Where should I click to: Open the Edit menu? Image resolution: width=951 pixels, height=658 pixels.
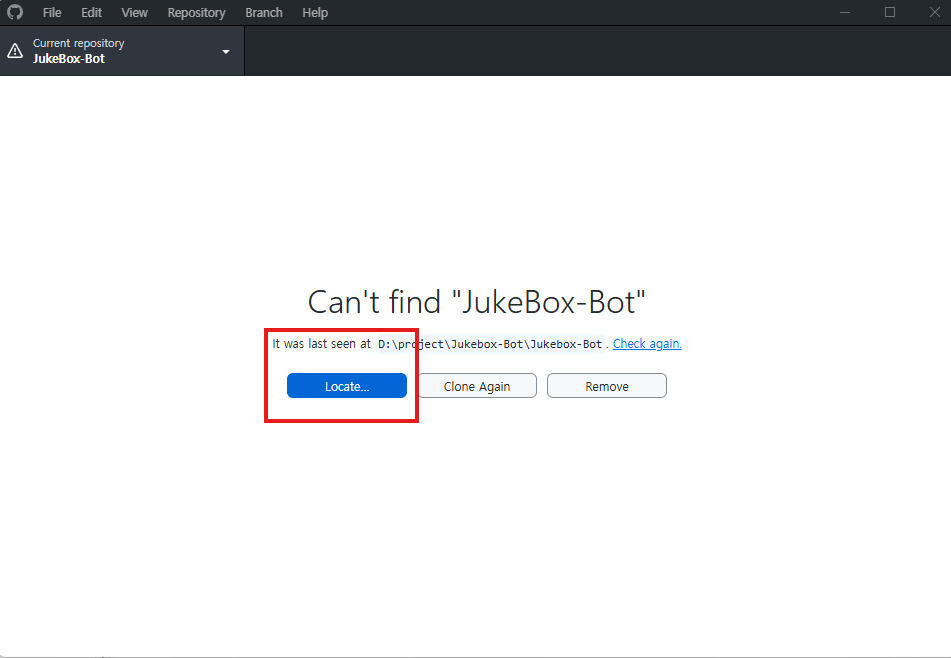tap(92, 13)
